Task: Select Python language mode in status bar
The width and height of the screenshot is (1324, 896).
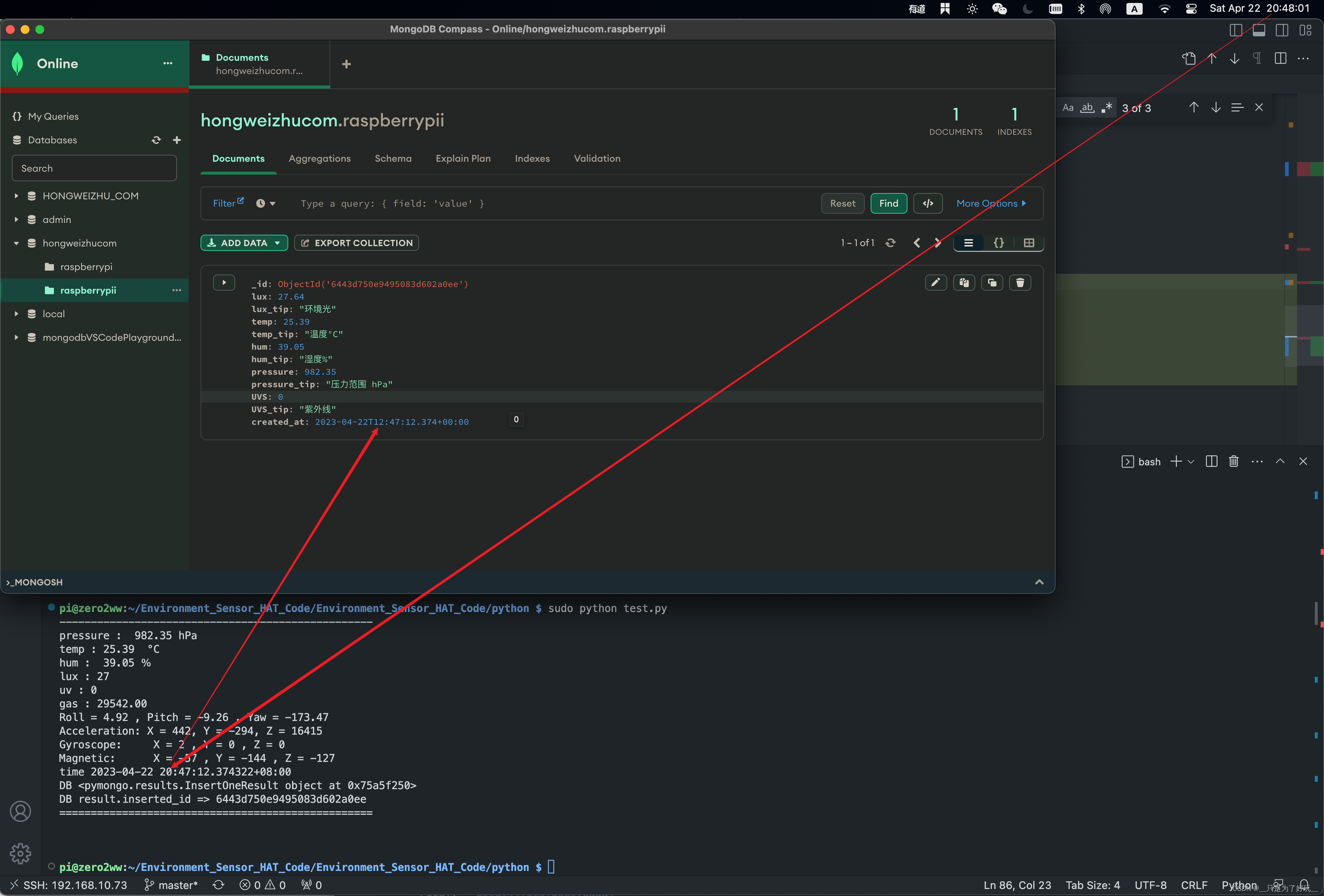Action: point(1239,885)
